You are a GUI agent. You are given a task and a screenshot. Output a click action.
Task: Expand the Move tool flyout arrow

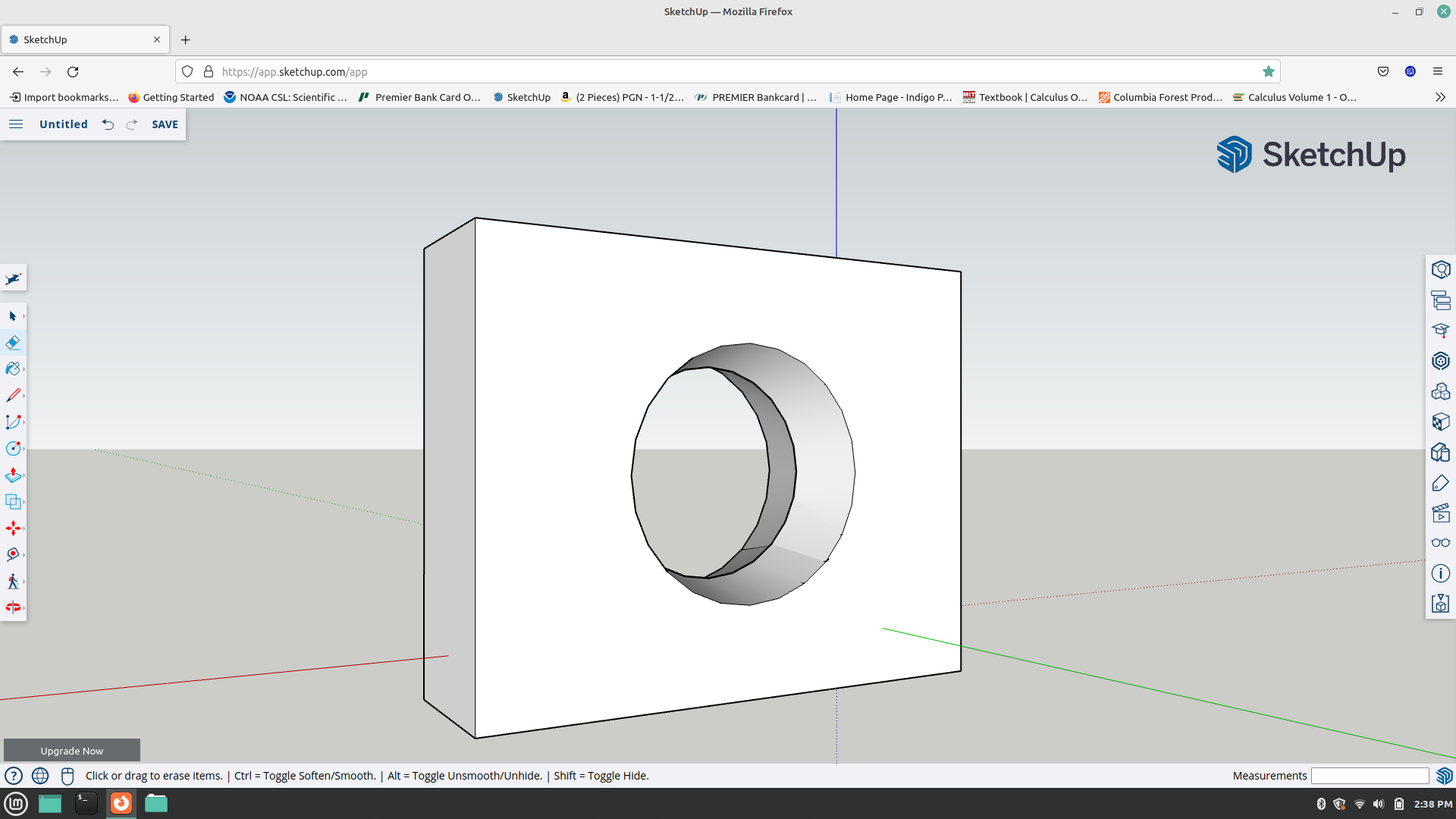pos(24,529)
